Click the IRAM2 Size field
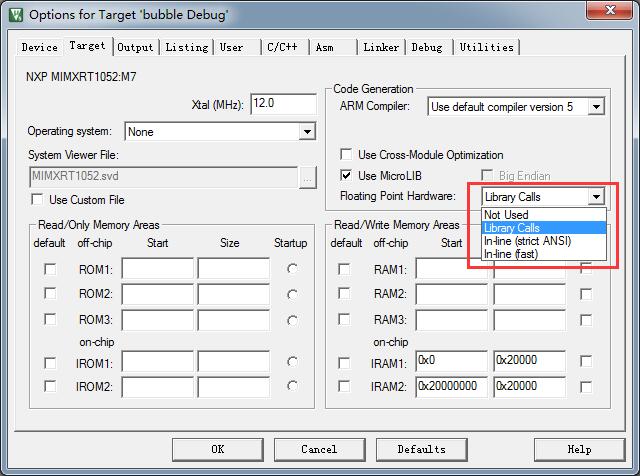This screenshot has height=476, width=640. tap(529, 387)
